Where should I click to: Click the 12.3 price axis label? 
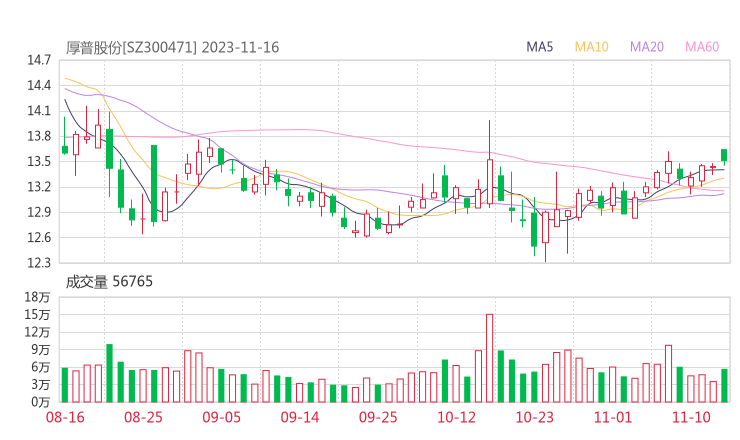click(x=40, y=263)
